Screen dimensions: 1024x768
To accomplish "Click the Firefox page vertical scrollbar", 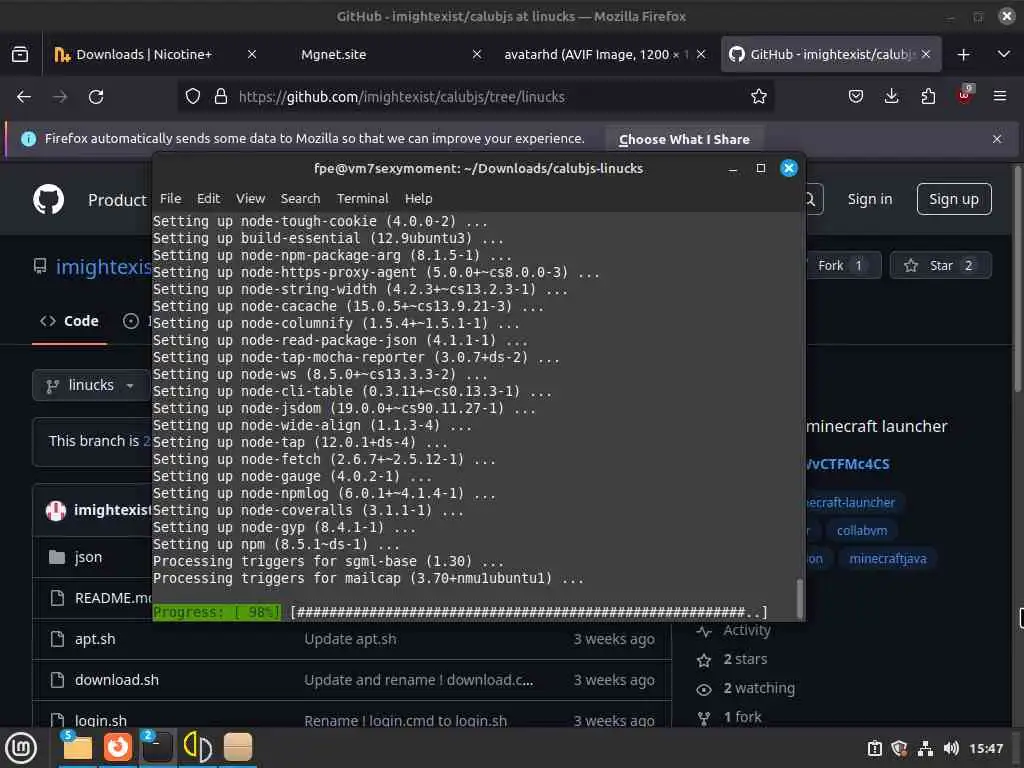I will tap(1017, 278).
